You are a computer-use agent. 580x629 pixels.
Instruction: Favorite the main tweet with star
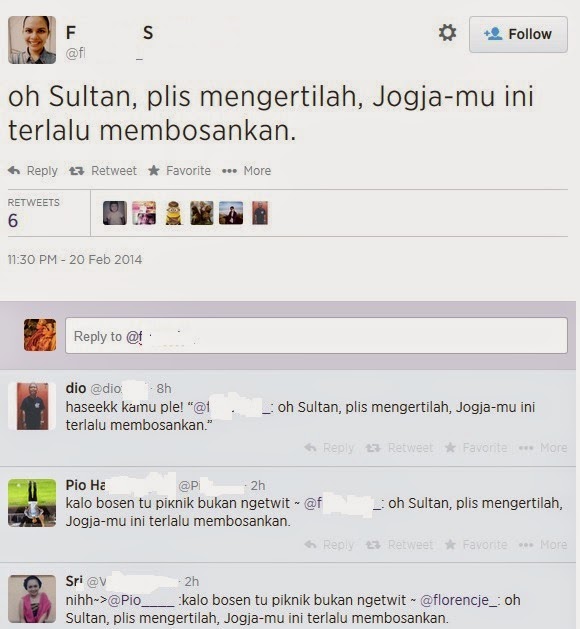click(x=179, y=171)
